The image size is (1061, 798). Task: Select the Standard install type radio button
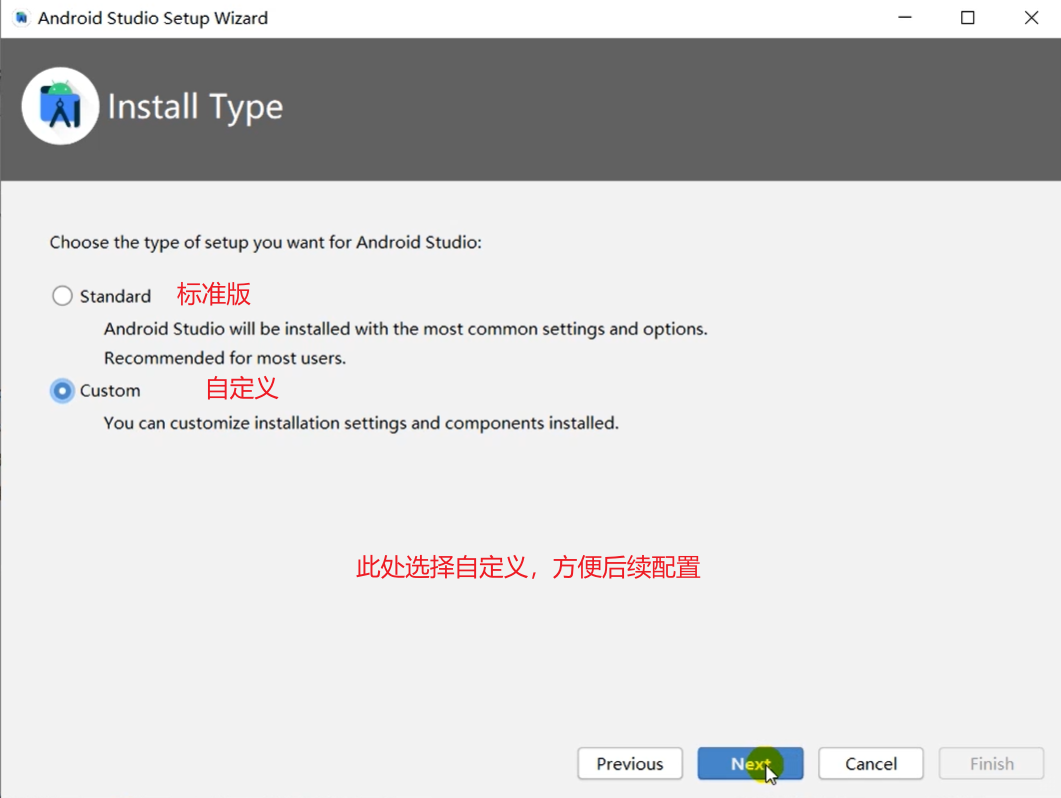[x=62, y=296]
